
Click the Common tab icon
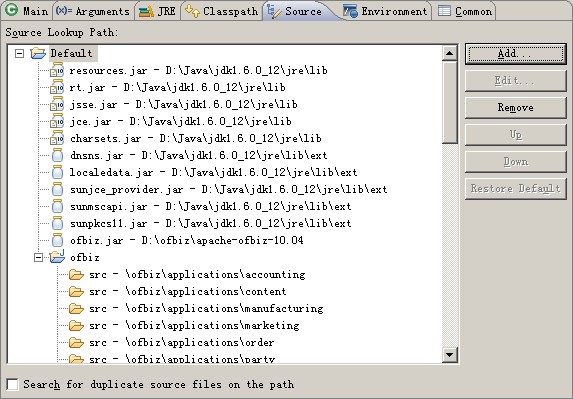point(444,11)
